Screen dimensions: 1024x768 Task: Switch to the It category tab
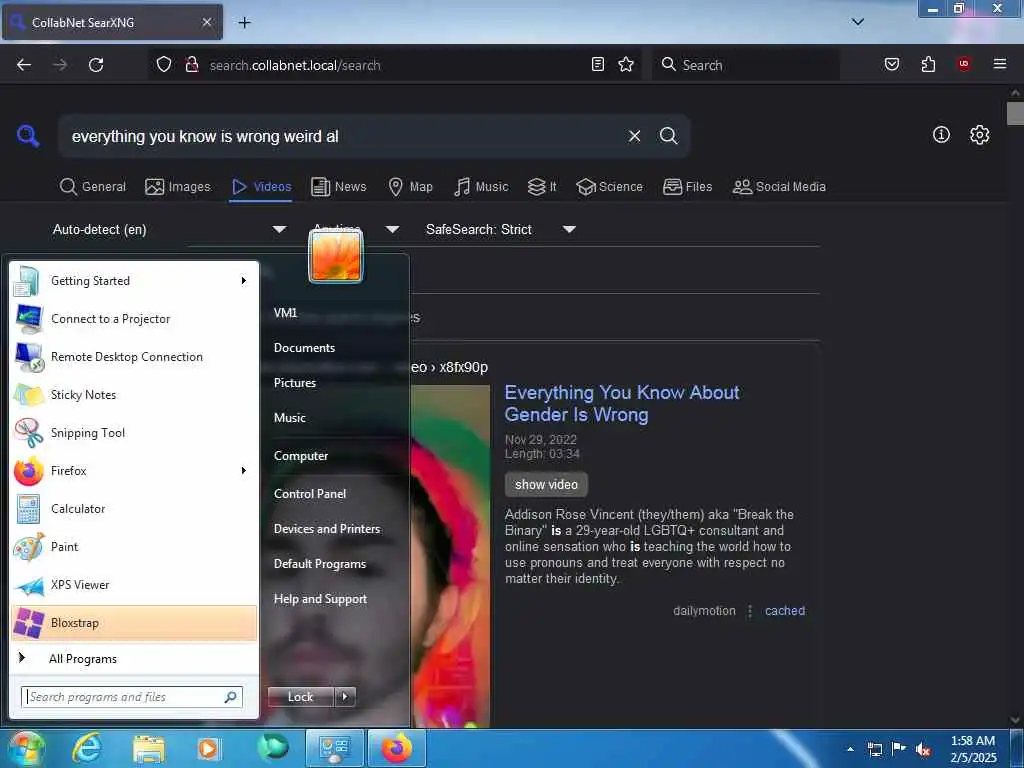point(542,187)
